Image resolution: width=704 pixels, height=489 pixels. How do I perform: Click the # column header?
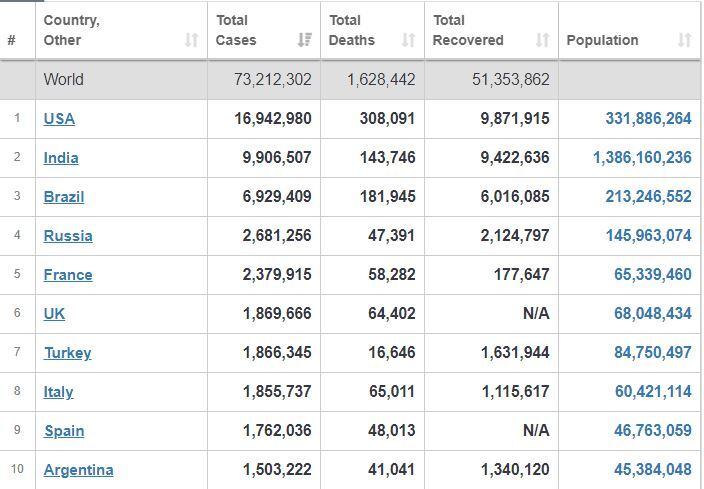click(12, 40)
